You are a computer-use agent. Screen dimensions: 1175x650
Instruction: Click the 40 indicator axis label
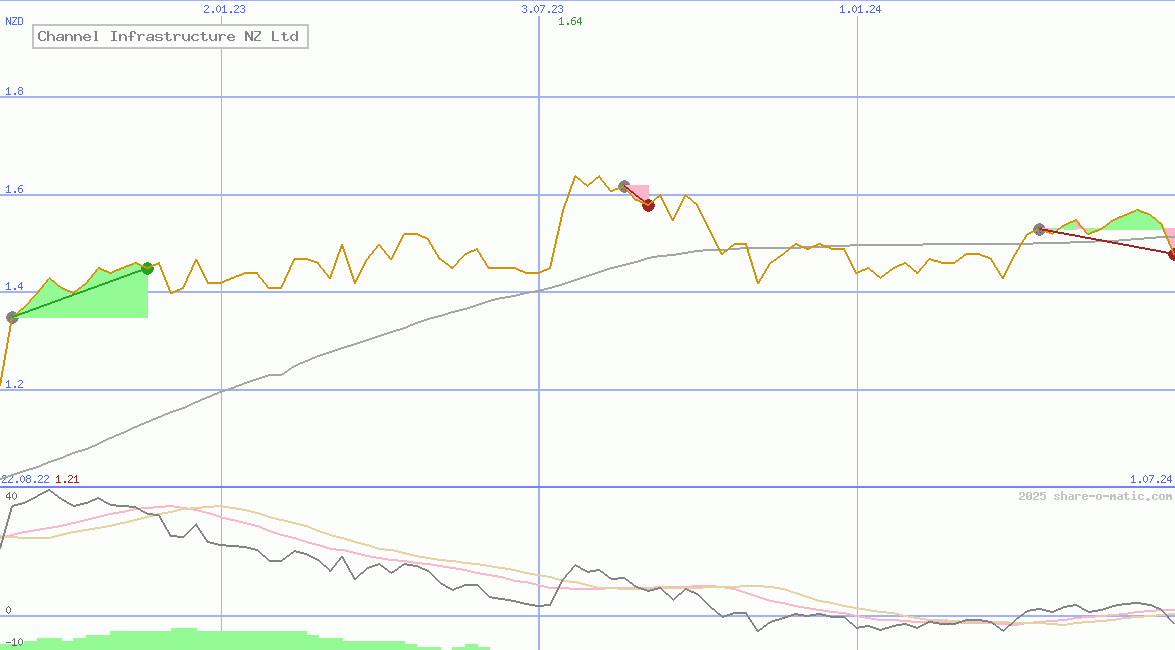(x=10, y=496)
